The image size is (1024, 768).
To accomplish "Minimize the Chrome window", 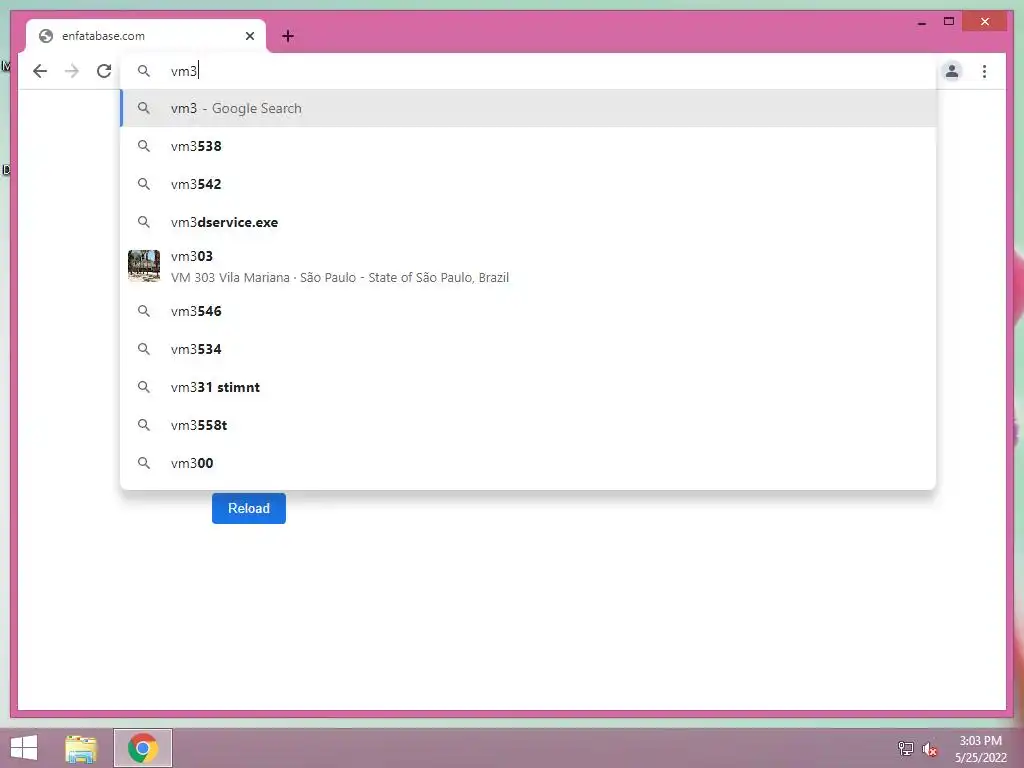I will (x=921, y=22).
